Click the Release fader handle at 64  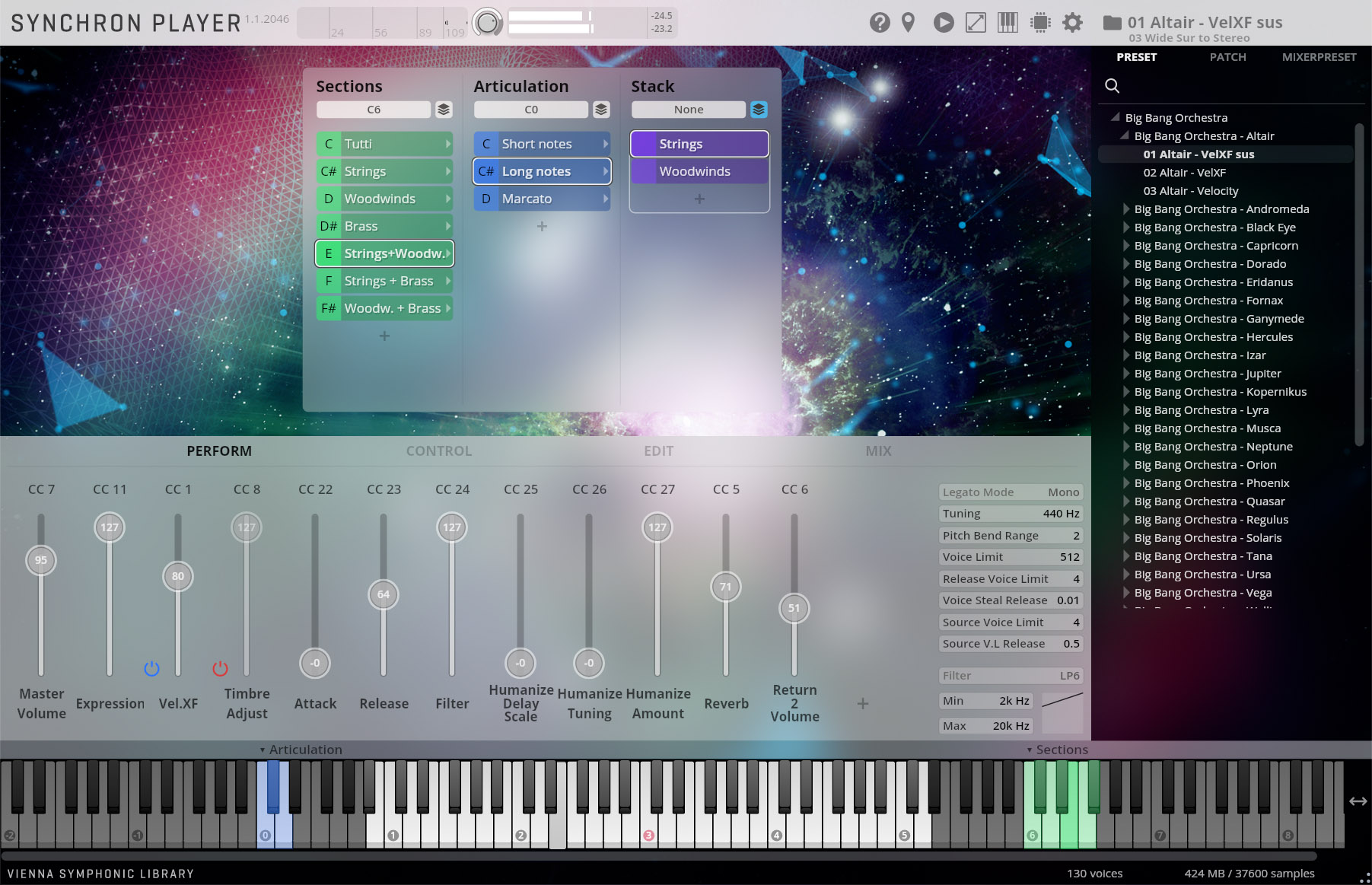384,594
